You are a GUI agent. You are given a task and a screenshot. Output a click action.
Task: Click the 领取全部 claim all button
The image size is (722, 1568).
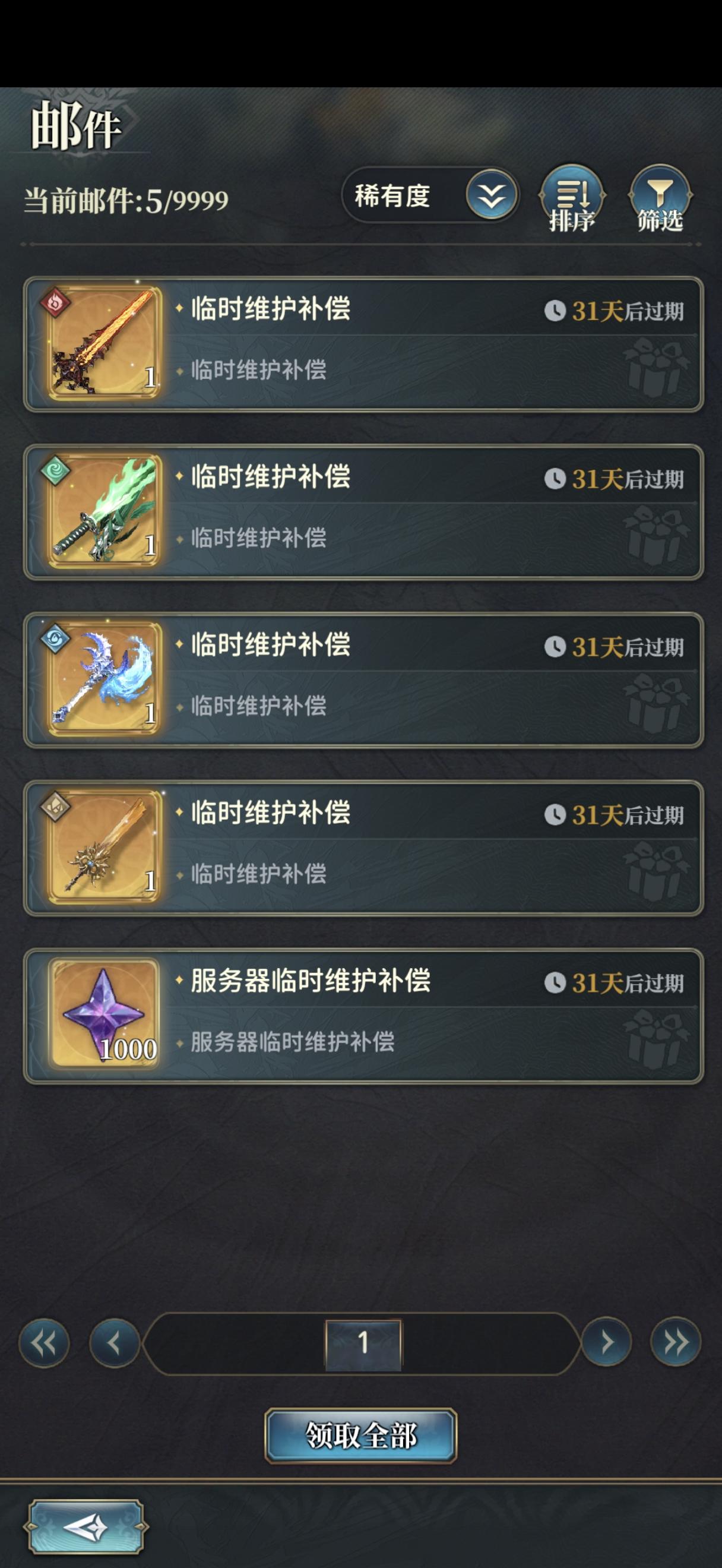[x=360, y=1436]
